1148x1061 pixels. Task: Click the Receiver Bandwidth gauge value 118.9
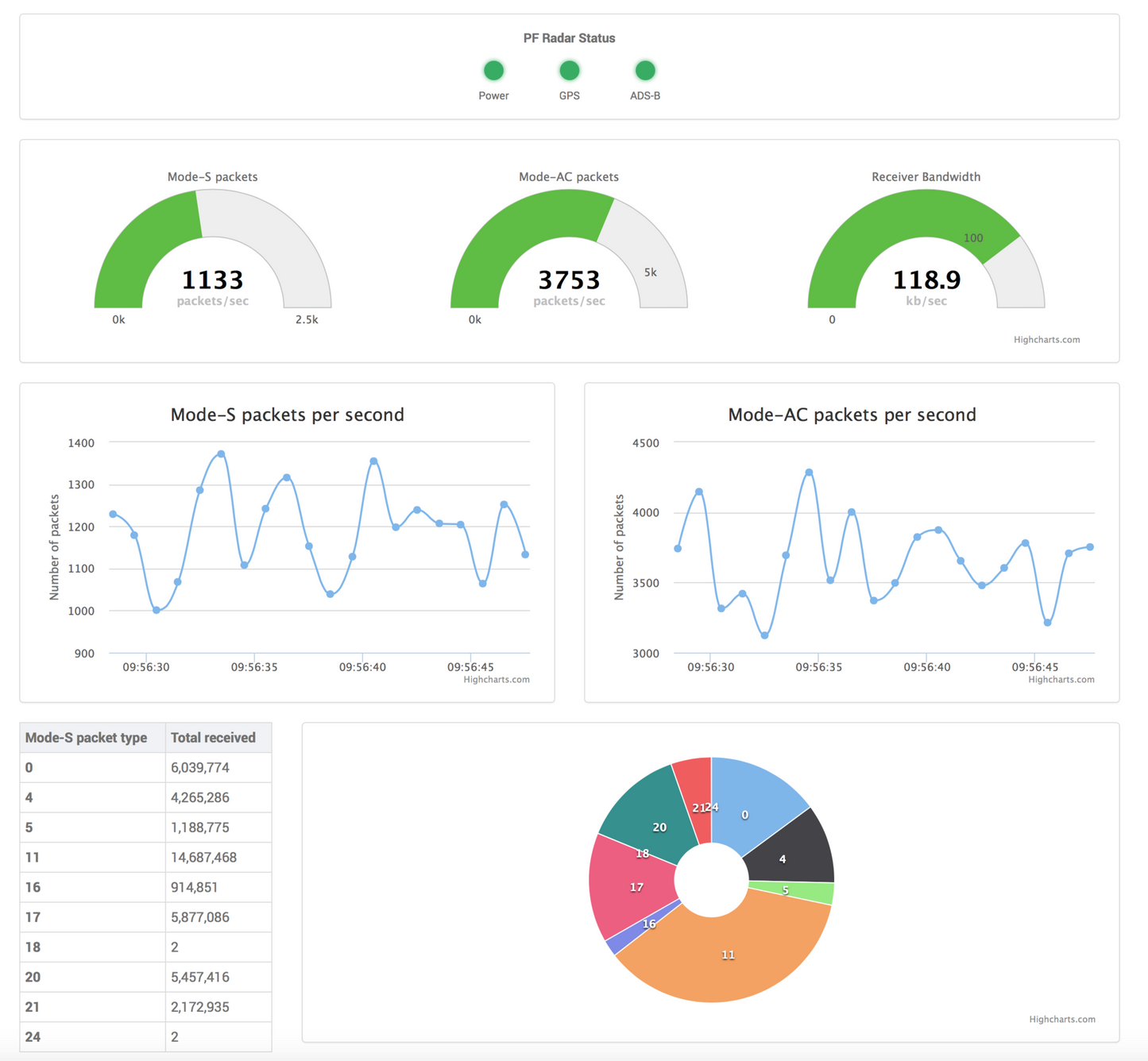[x=926, y=280]
